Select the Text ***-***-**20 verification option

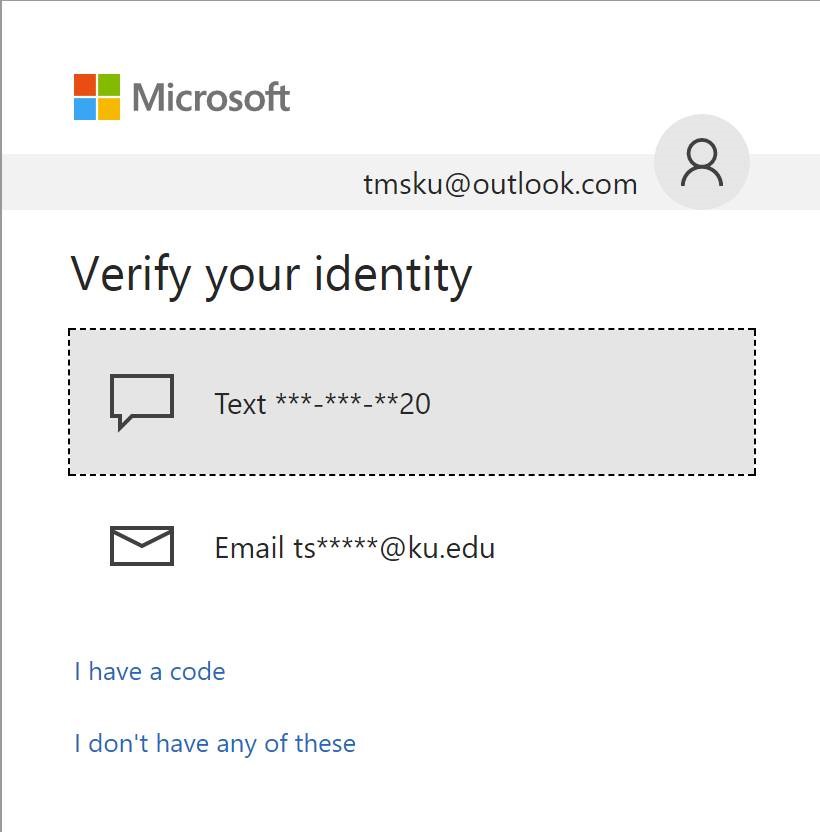[412, 402]
